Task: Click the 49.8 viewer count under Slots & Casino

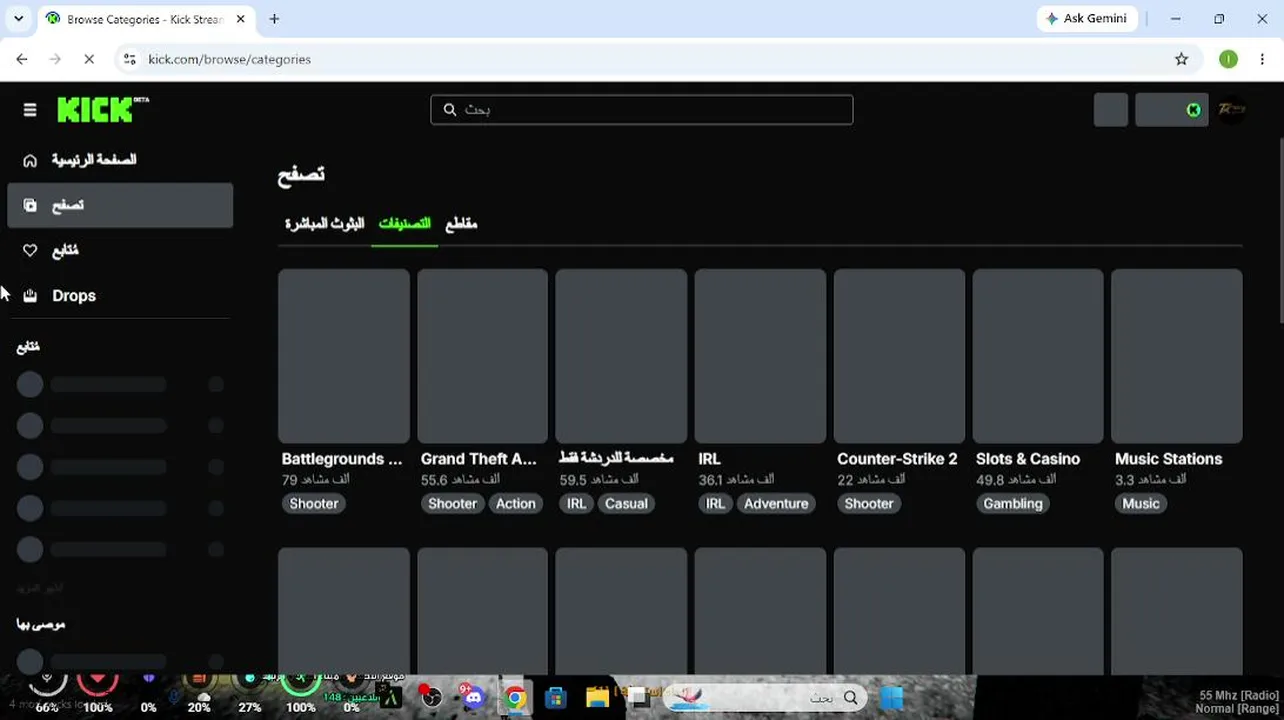Action: coord(1016,480)
